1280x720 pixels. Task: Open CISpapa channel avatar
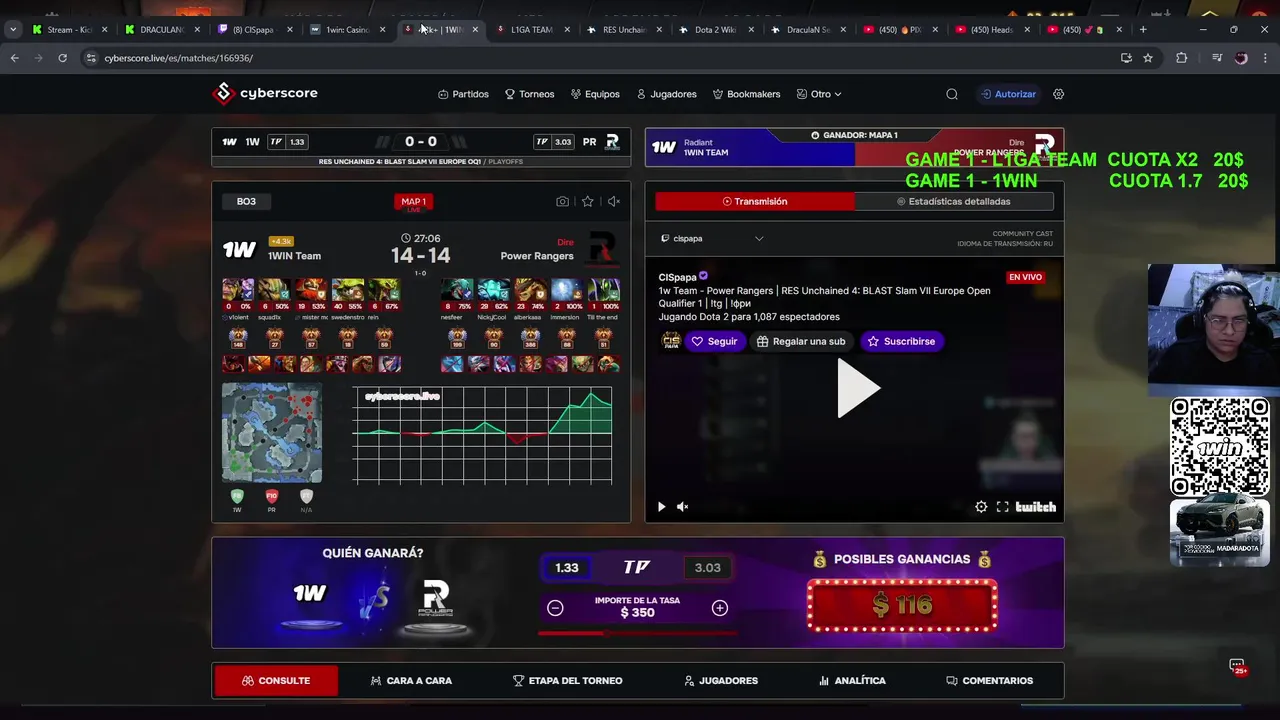click(x=670, y=341)
